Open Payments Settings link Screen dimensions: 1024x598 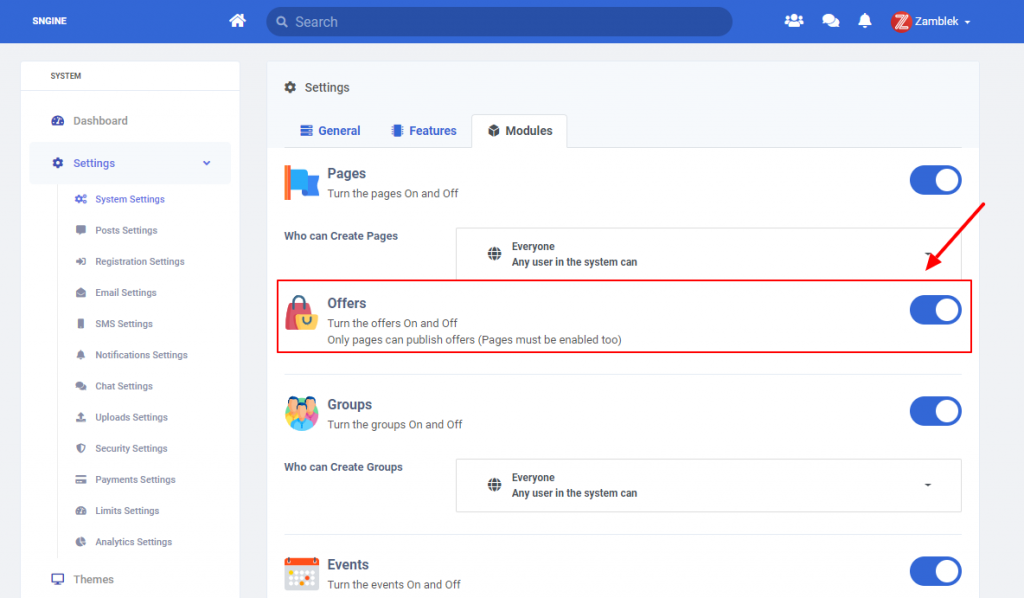tap(135, 479)
